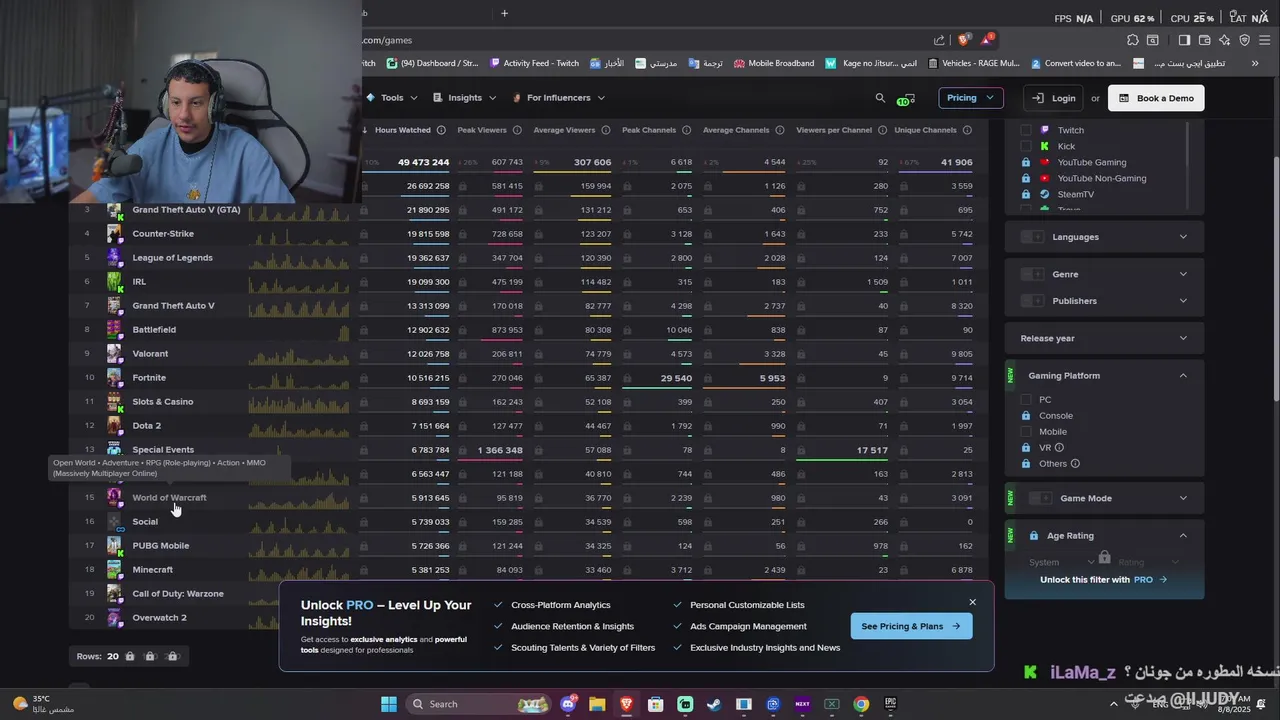The width and height of the screenshot is (1280, 720).
Task: Toggle the Languages include/exclude switch
Action: click(x=1033, y=237)
